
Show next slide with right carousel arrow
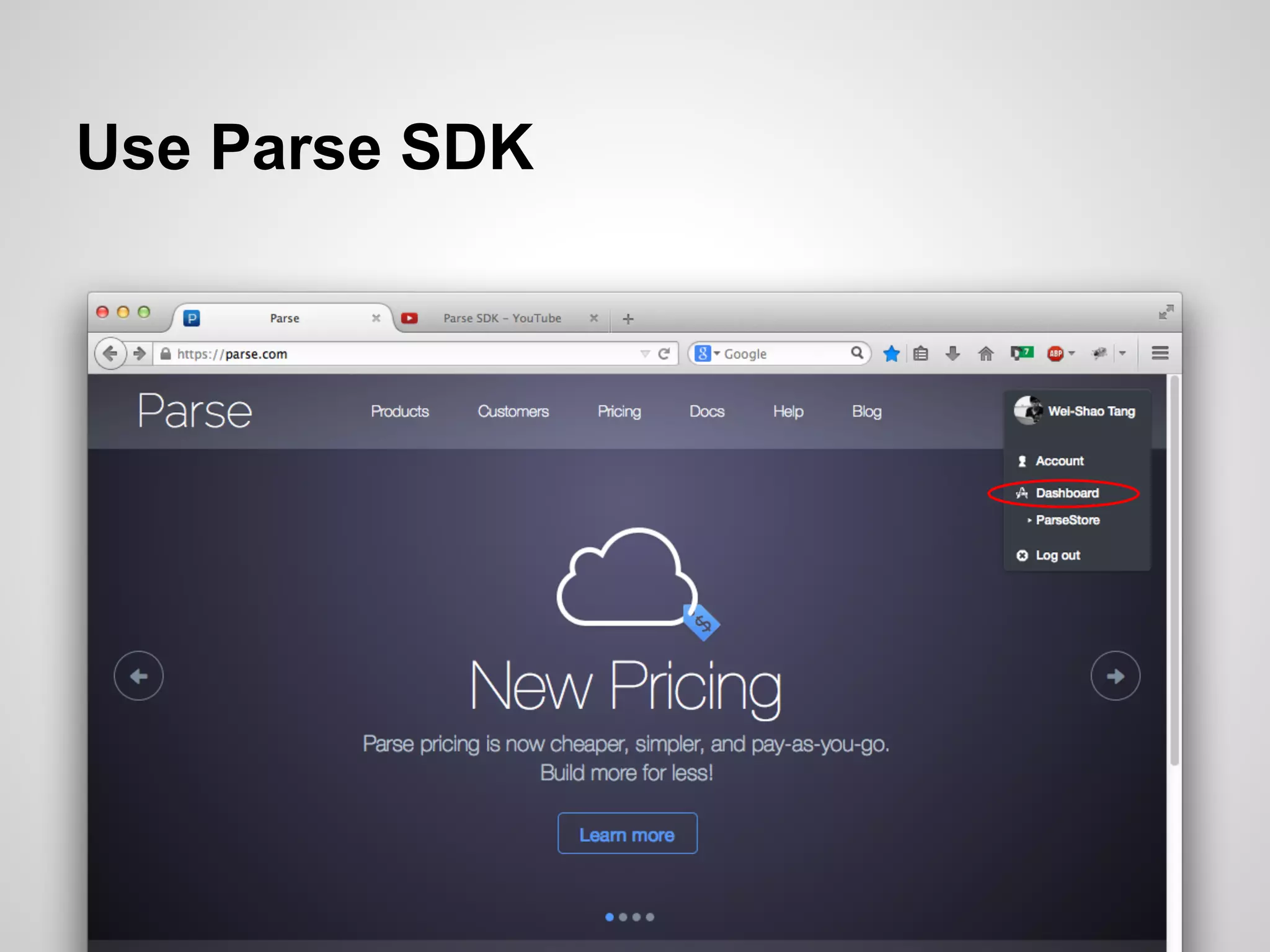(x=1116, y=676)
